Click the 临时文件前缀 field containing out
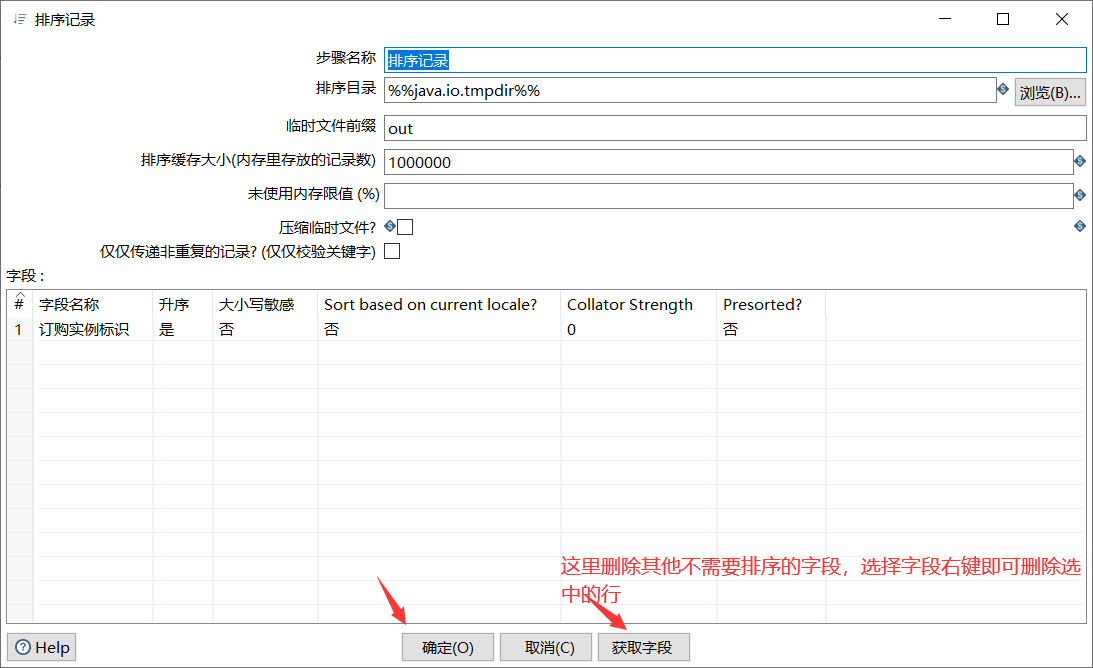The height and width of the screenshot is (668, 1093). pos(735,128)
